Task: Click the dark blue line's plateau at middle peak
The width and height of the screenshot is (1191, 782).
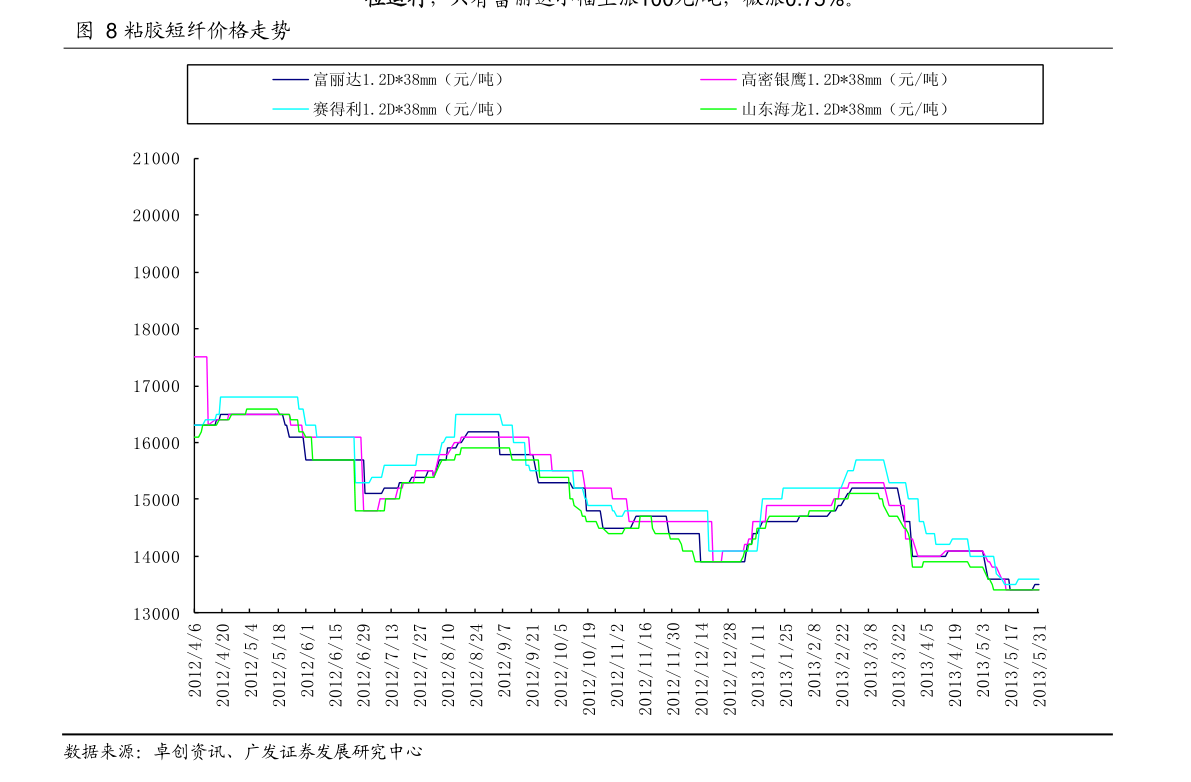Action: pyautogui.click(x=482, y=432)
